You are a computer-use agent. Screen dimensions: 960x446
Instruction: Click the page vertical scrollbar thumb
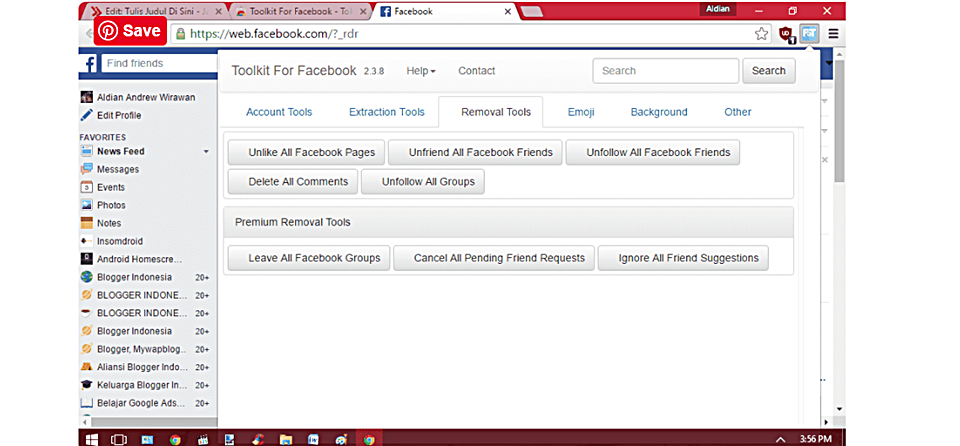pyautogui.click(x=839, y=121)
